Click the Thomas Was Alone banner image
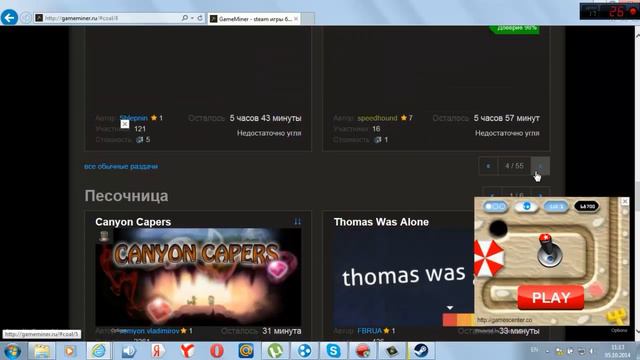 (403, 277)
